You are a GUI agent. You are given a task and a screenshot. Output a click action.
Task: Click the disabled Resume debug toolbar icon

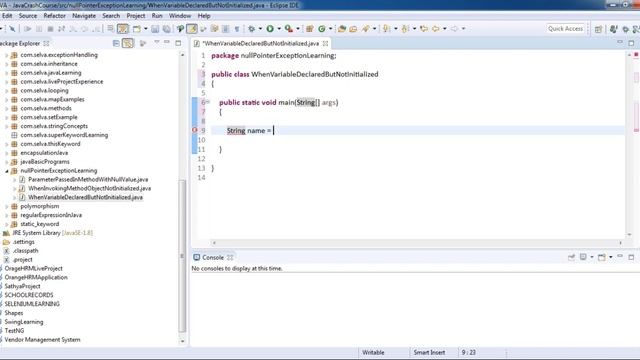click(x=27, y=29)
